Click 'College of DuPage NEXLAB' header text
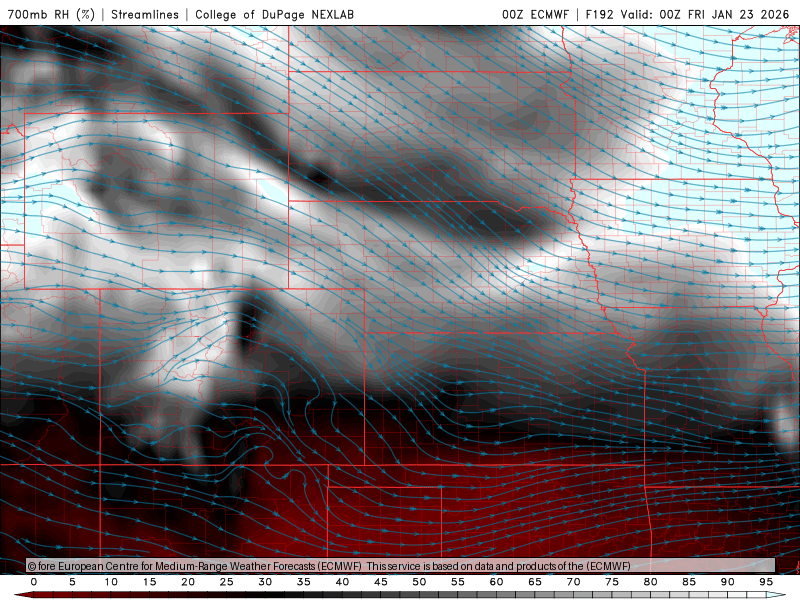 (274, 14)
